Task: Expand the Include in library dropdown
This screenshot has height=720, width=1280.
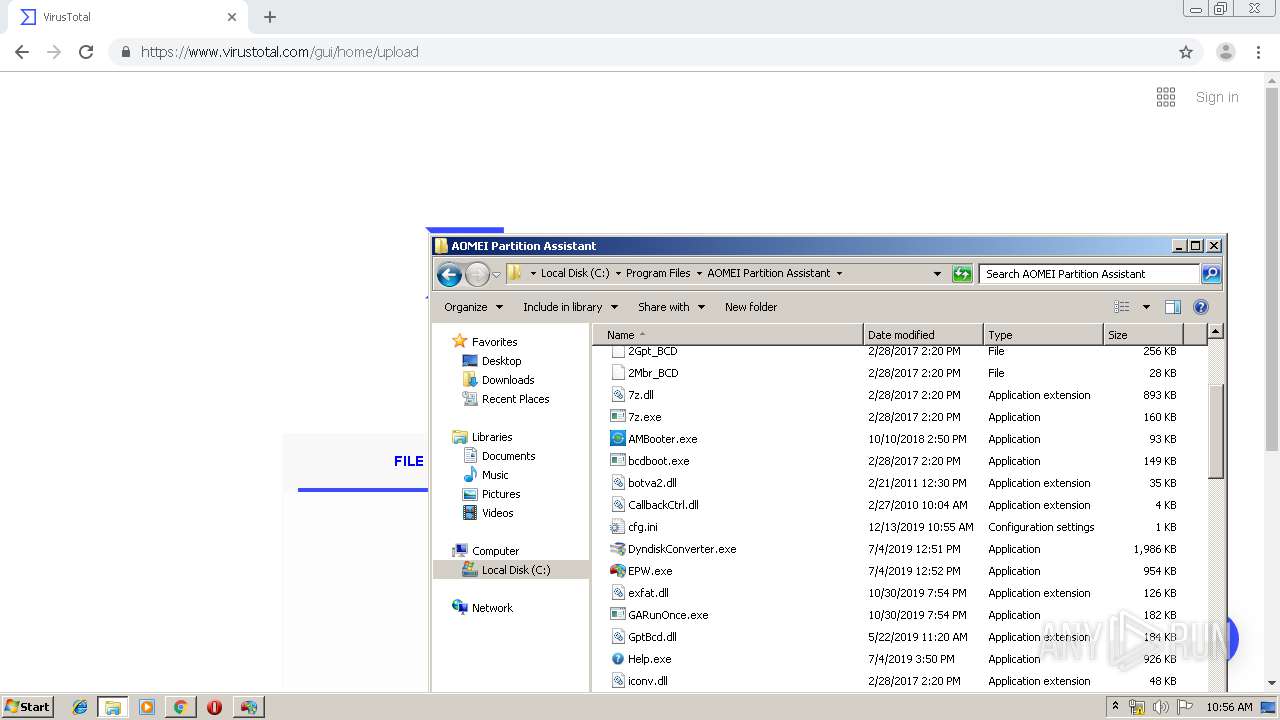Action: click(x=570, y=307)
